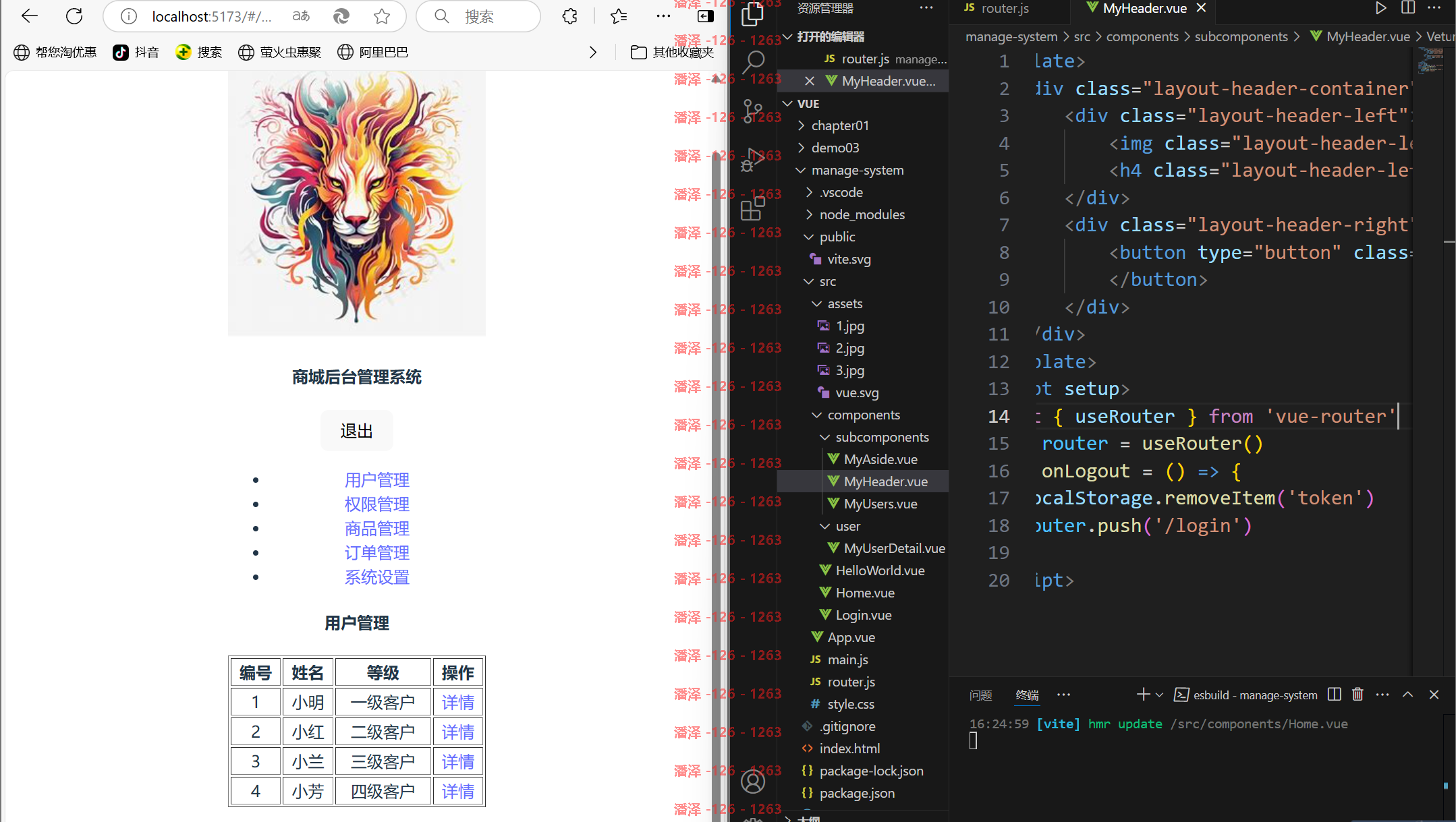This screenshot has width=1456, height=822.
Task: Kill terminal with trash icon
Action: [x=1357, y=695]
